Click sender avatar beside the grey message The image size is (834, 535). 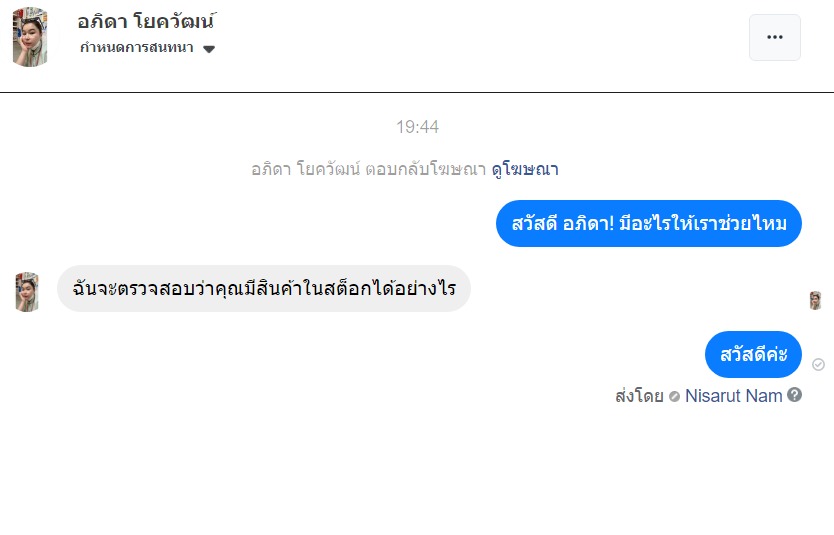[x=27, y=291]
